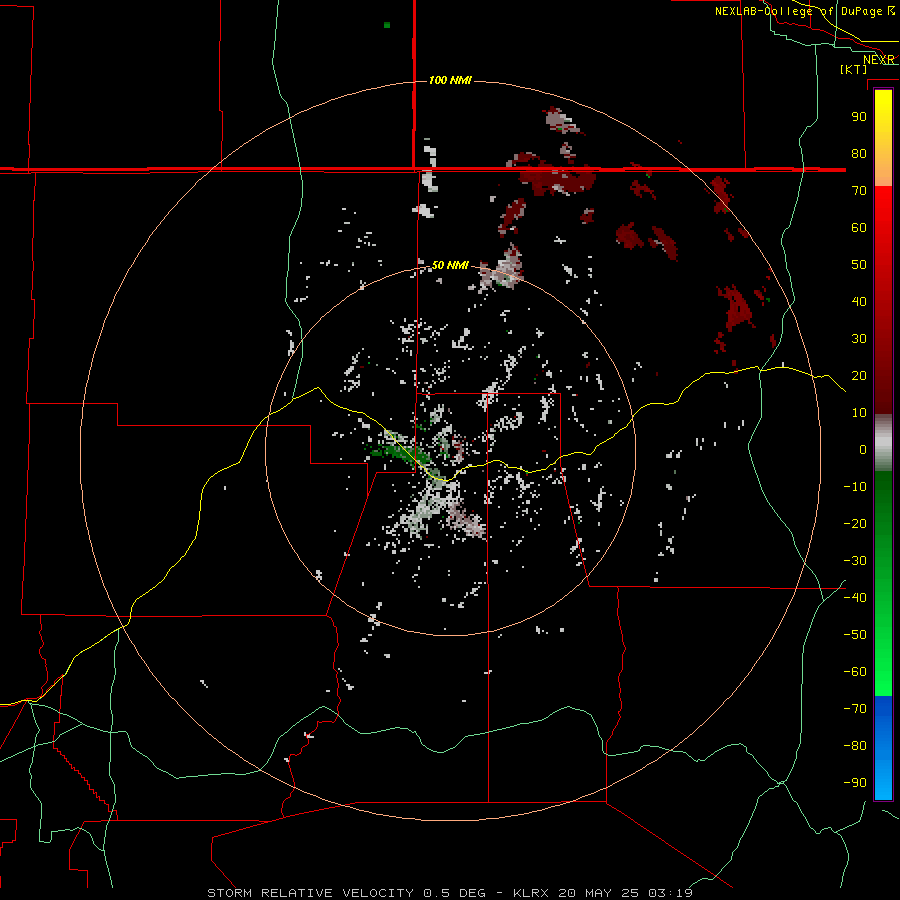The width and height of the screenshot is (900, 900).
Task: Click the 80 value on the velocity scale
Action: tap(859, 154)
